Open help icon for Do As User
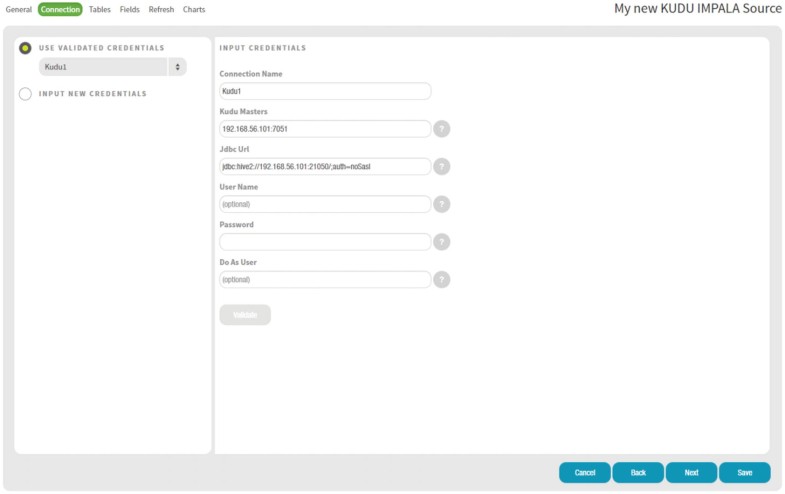The height and width of the screenshot is (494, 785). coord(441,279)
